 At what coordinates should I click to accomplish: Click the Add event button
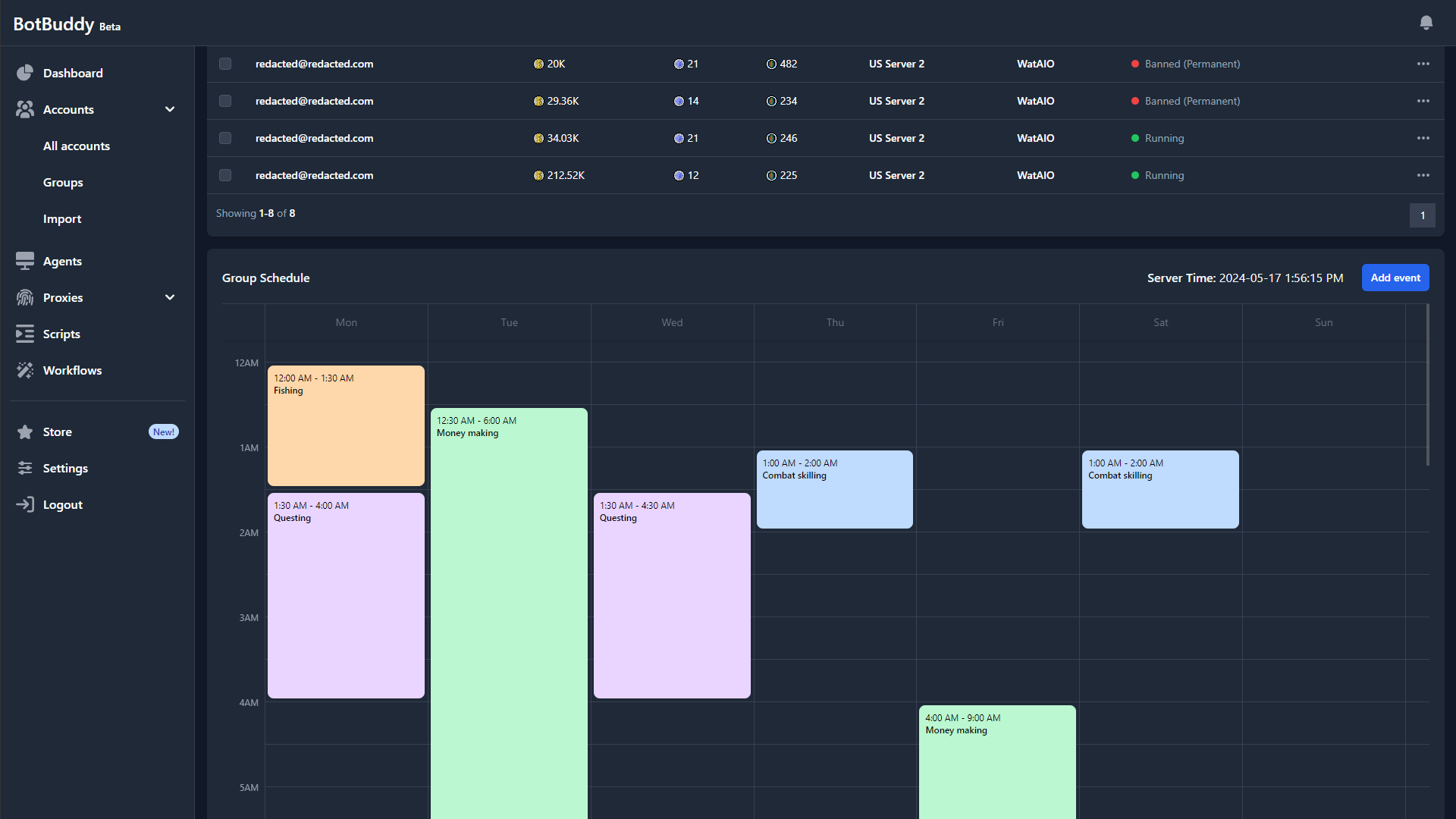click(1395, 278)
